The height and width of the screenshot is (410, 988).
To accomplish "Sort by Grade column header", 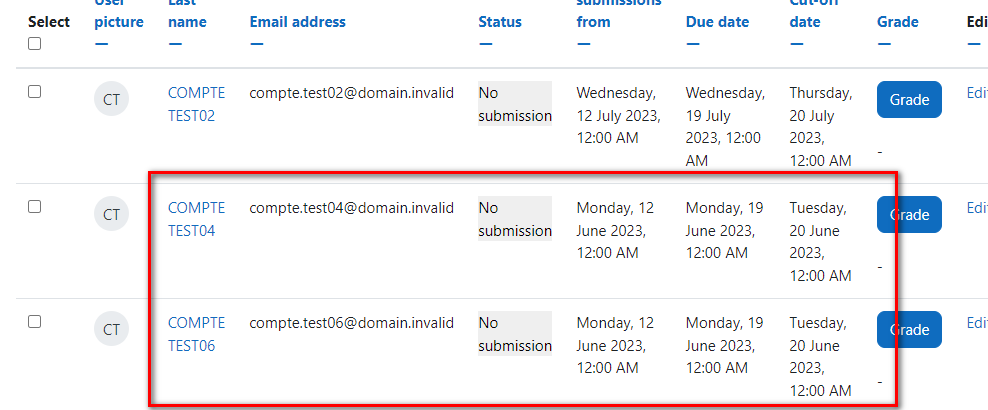I will [x=897, y=22].
